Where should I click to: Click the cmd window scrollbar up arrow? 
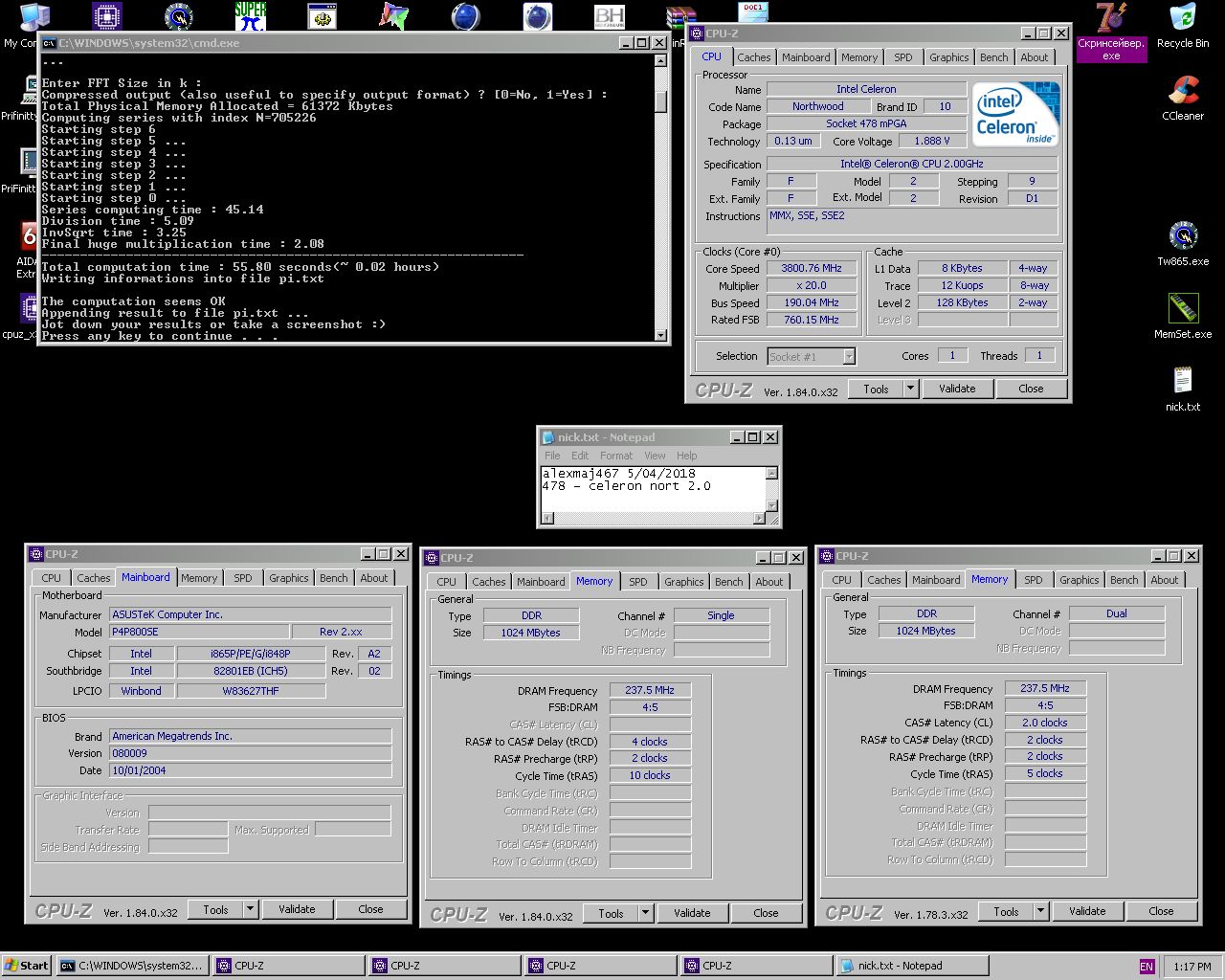pos(660,60)
